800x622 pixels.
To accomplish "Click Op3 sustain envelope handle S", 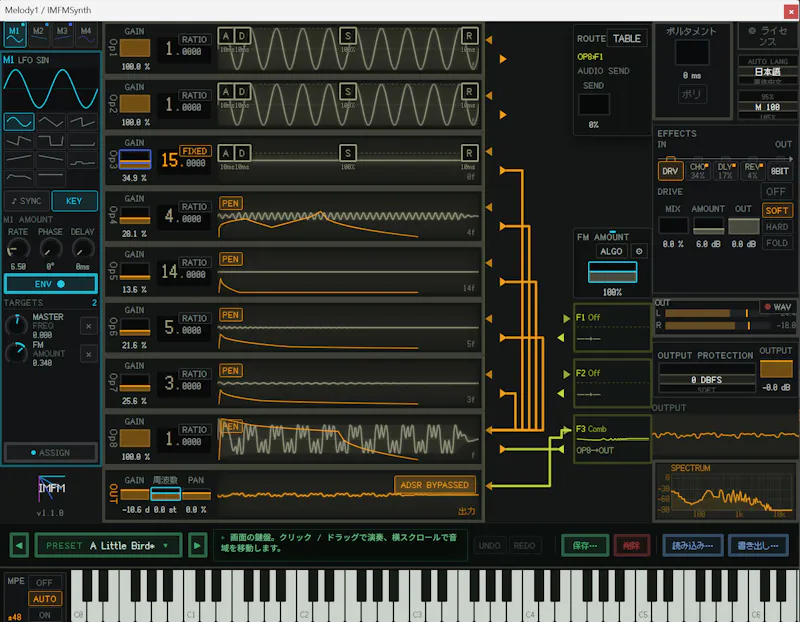I will pyautogui.click(x=347, y=153).
